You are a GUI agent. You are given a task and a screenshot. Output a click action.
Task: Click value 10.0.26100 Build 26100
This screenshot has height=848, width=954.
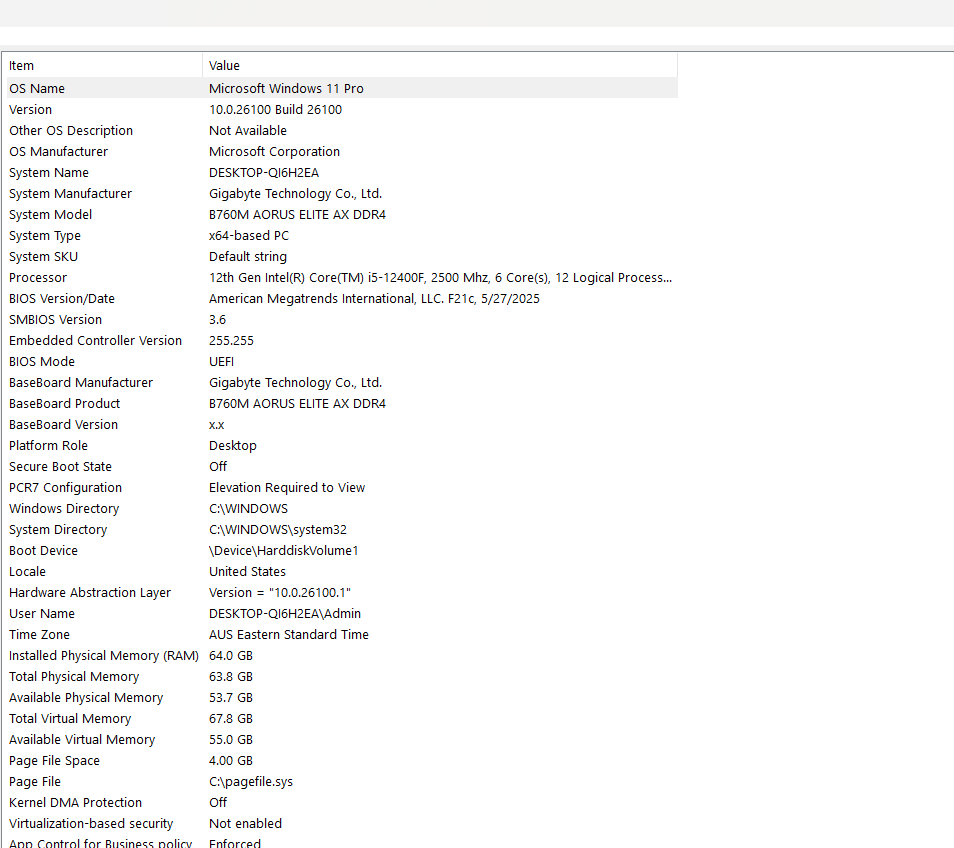[x=275, y=109]
